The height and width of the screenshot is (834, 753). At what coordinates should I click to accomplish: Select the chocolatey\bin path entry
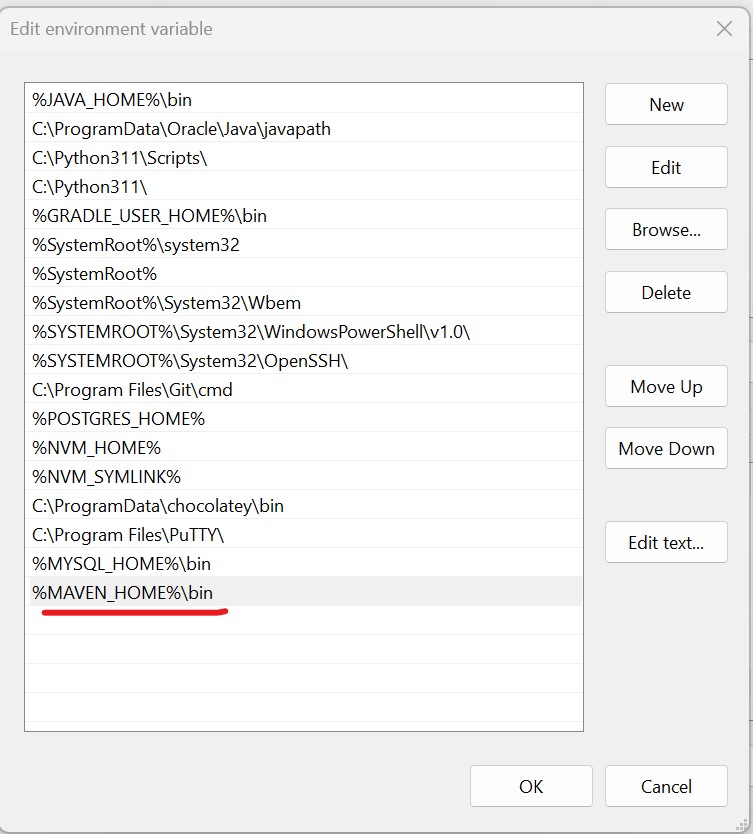point(158,506)
